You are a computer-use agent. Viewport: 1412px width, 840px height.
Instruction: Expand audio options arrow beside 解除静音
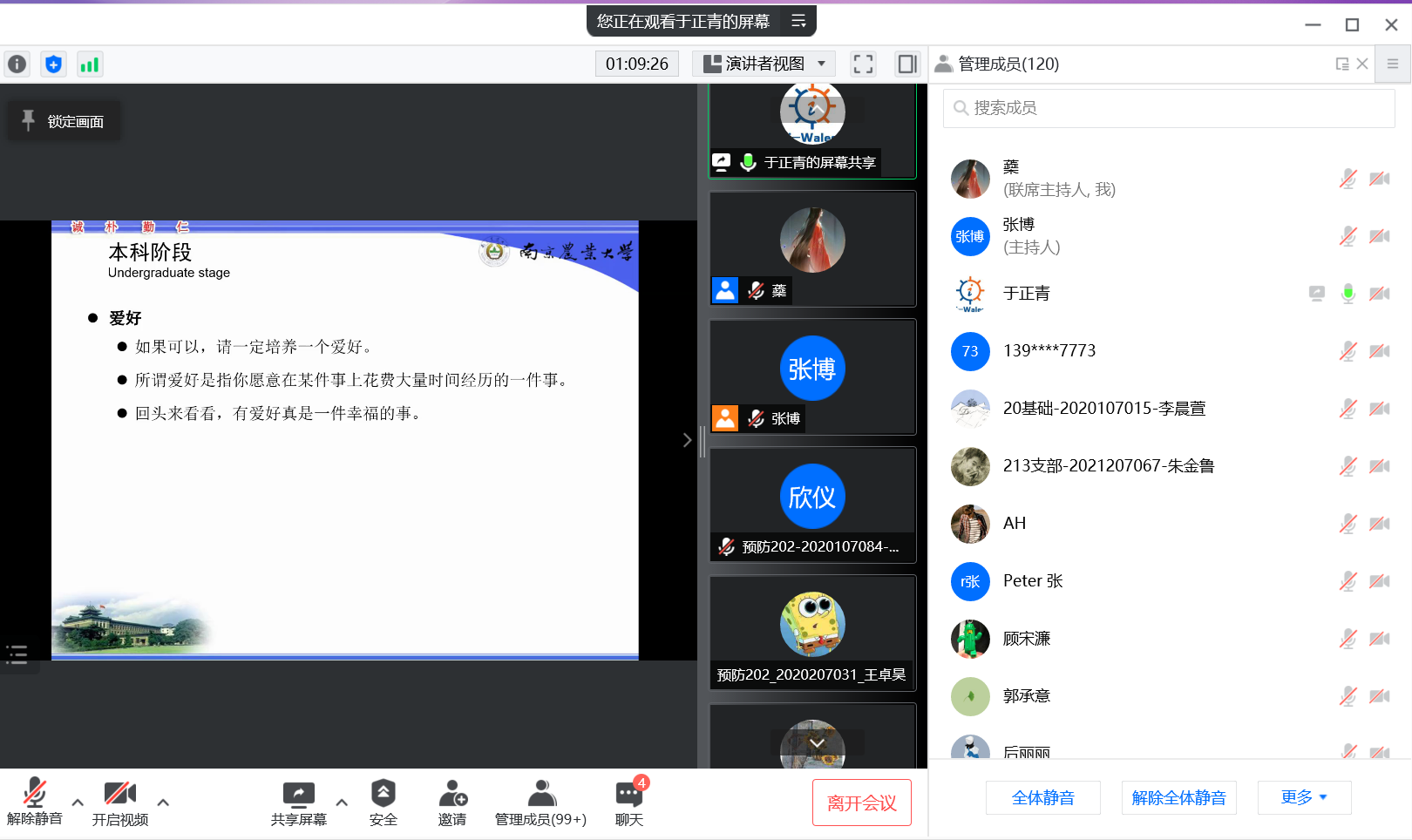[78, 803]
